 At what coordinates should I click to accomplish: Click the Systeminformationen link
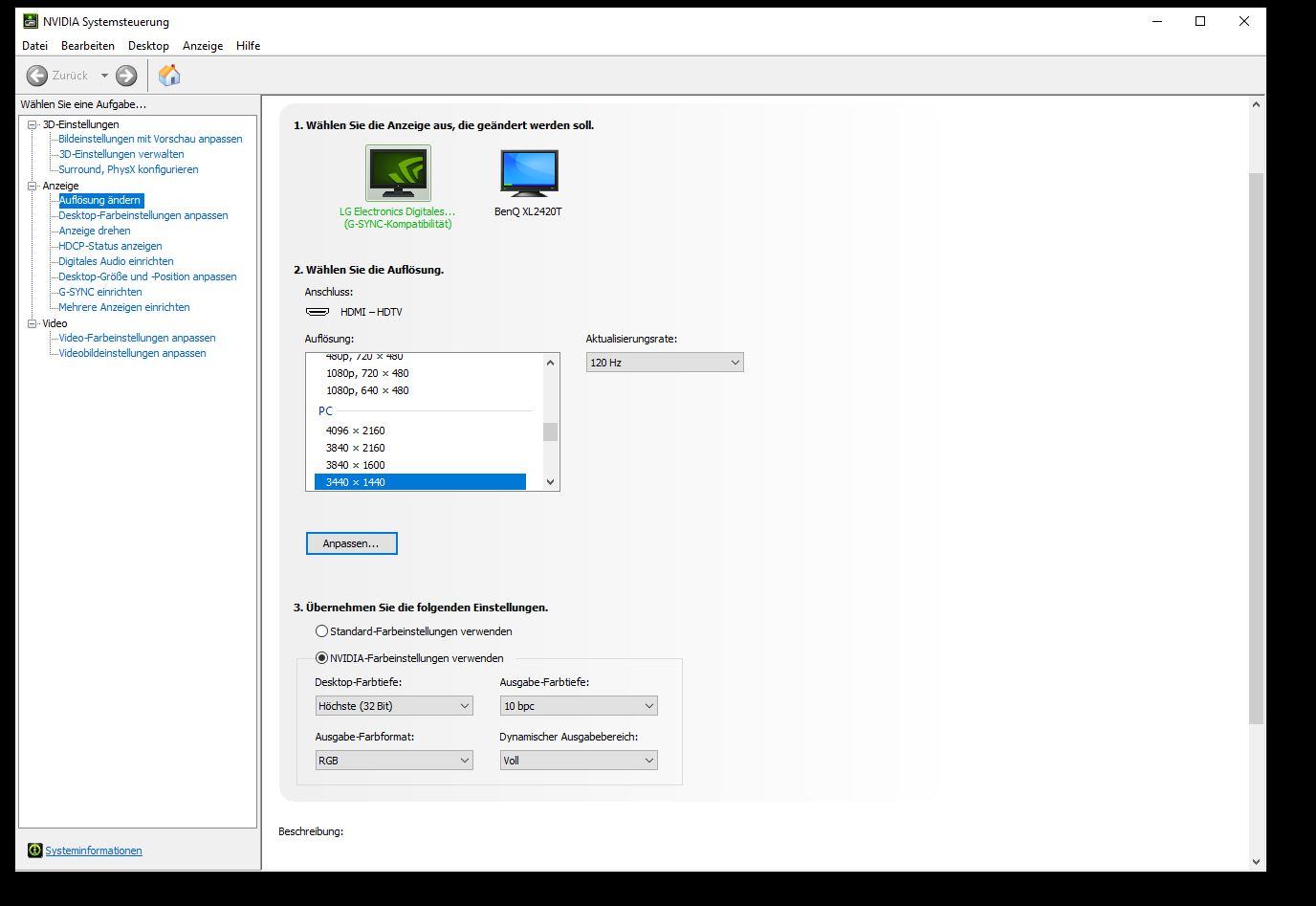[94, 851]
